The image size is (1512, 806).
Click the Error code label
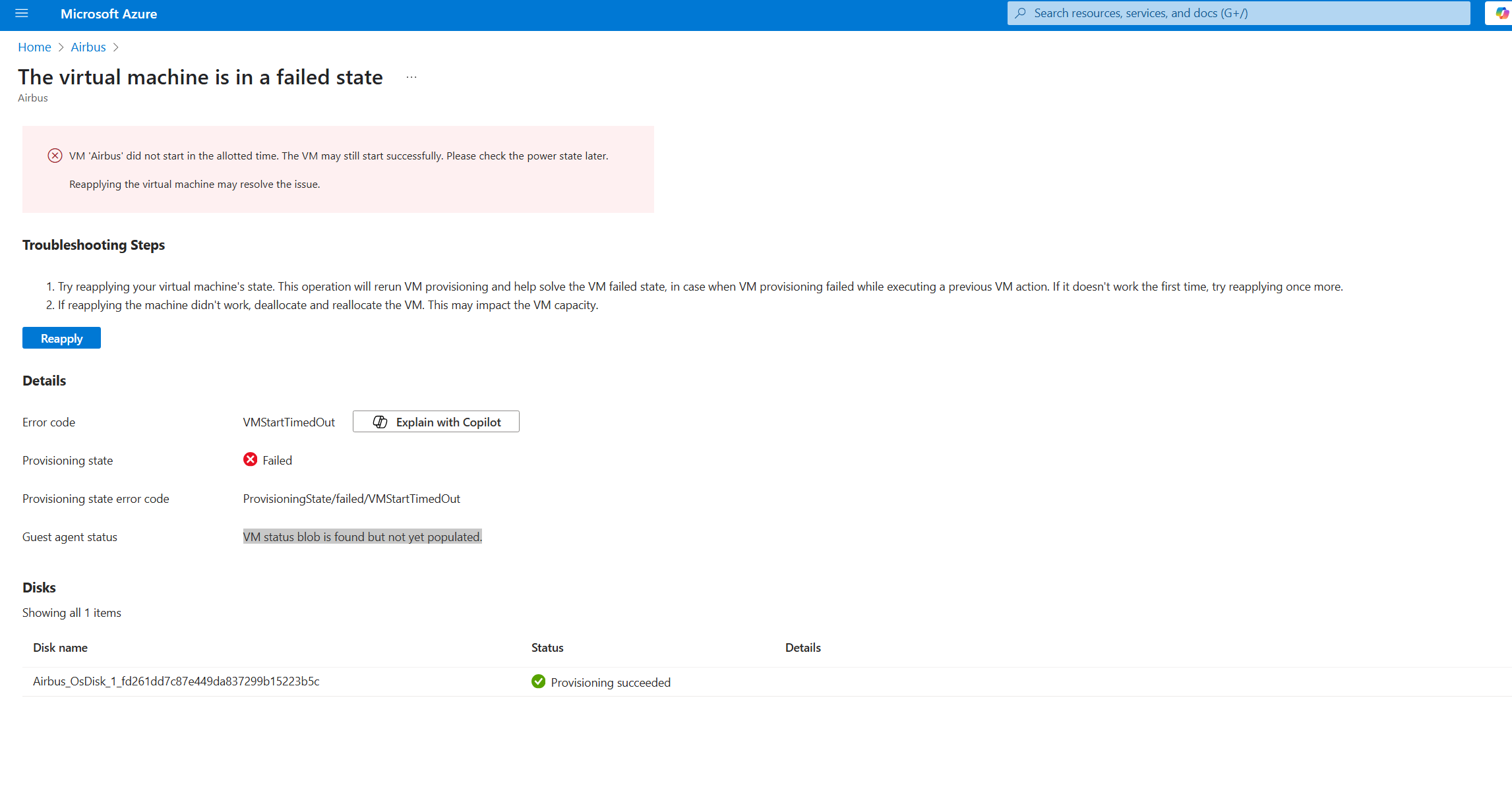49,422
